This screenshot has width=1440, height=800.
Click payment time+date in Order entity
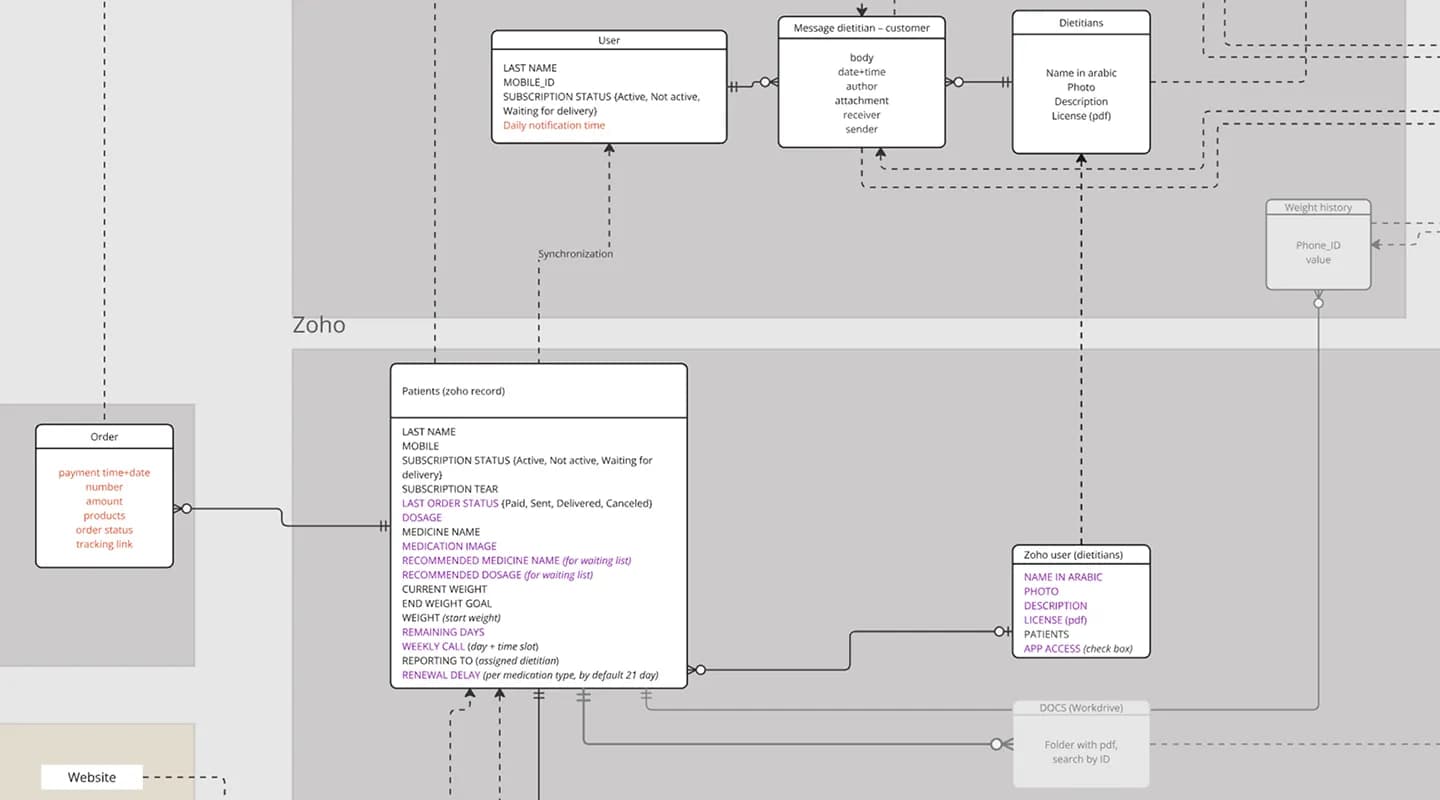[104, 473]
